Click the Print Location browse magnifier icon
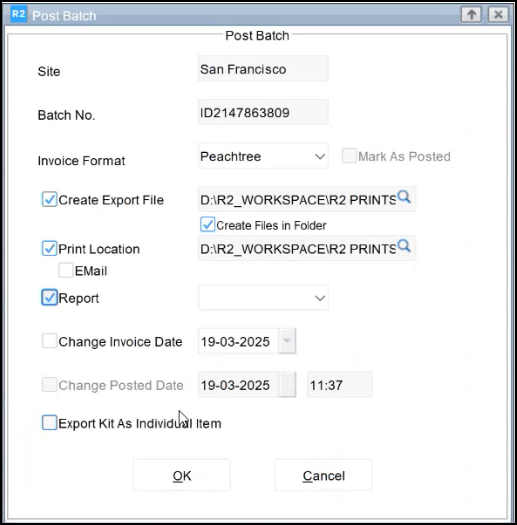This screenshot has height=525, width=517. pos(404,246)
